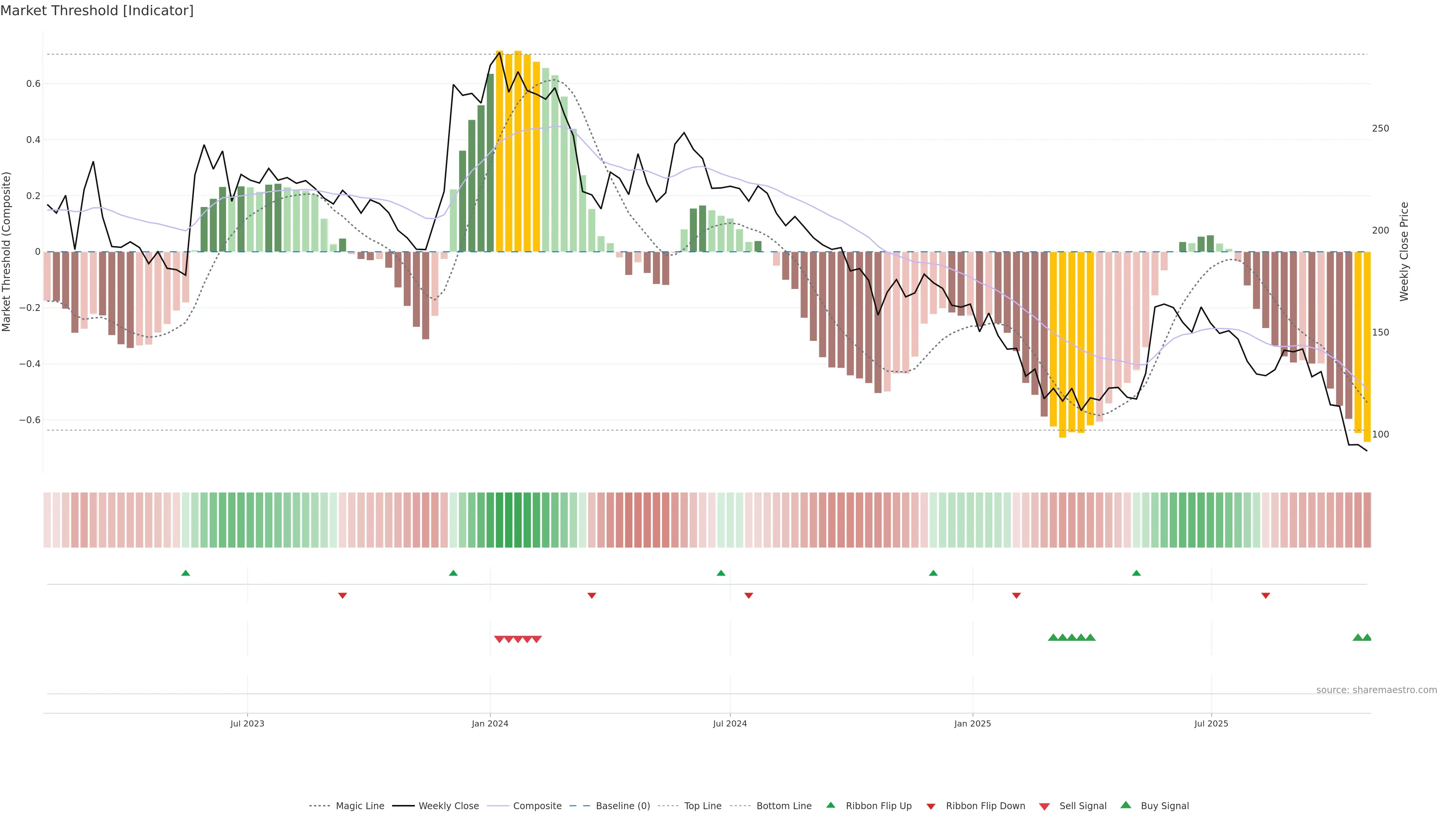This screenshot has width=1456, height=819.
Task: Click the Jul 2025 x-axis label
Action: [x=1211, y=723]
